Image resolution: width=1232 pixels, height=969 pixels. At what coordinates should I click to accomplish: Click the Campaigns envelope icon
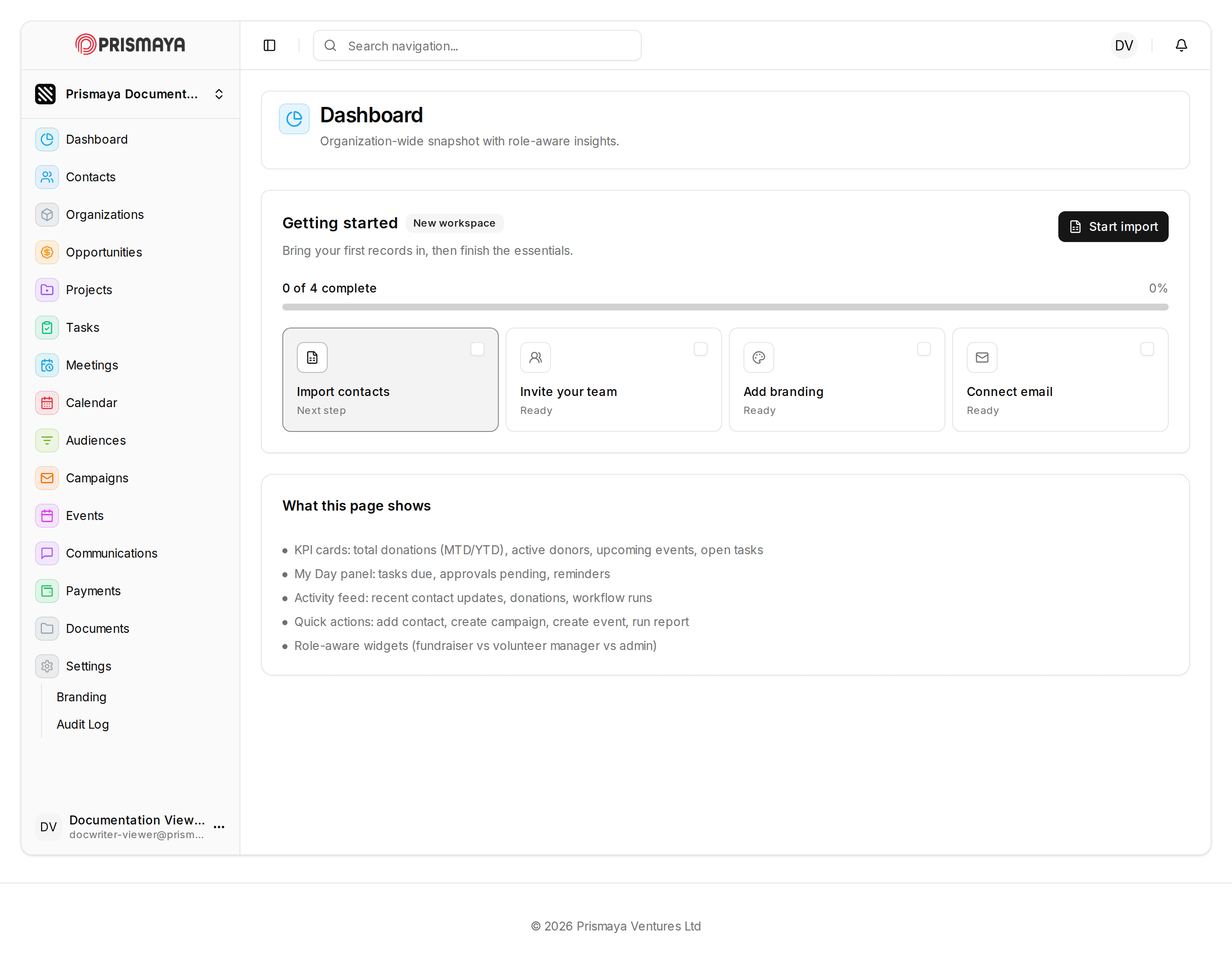pyautogui.click(x=47, y=478)
